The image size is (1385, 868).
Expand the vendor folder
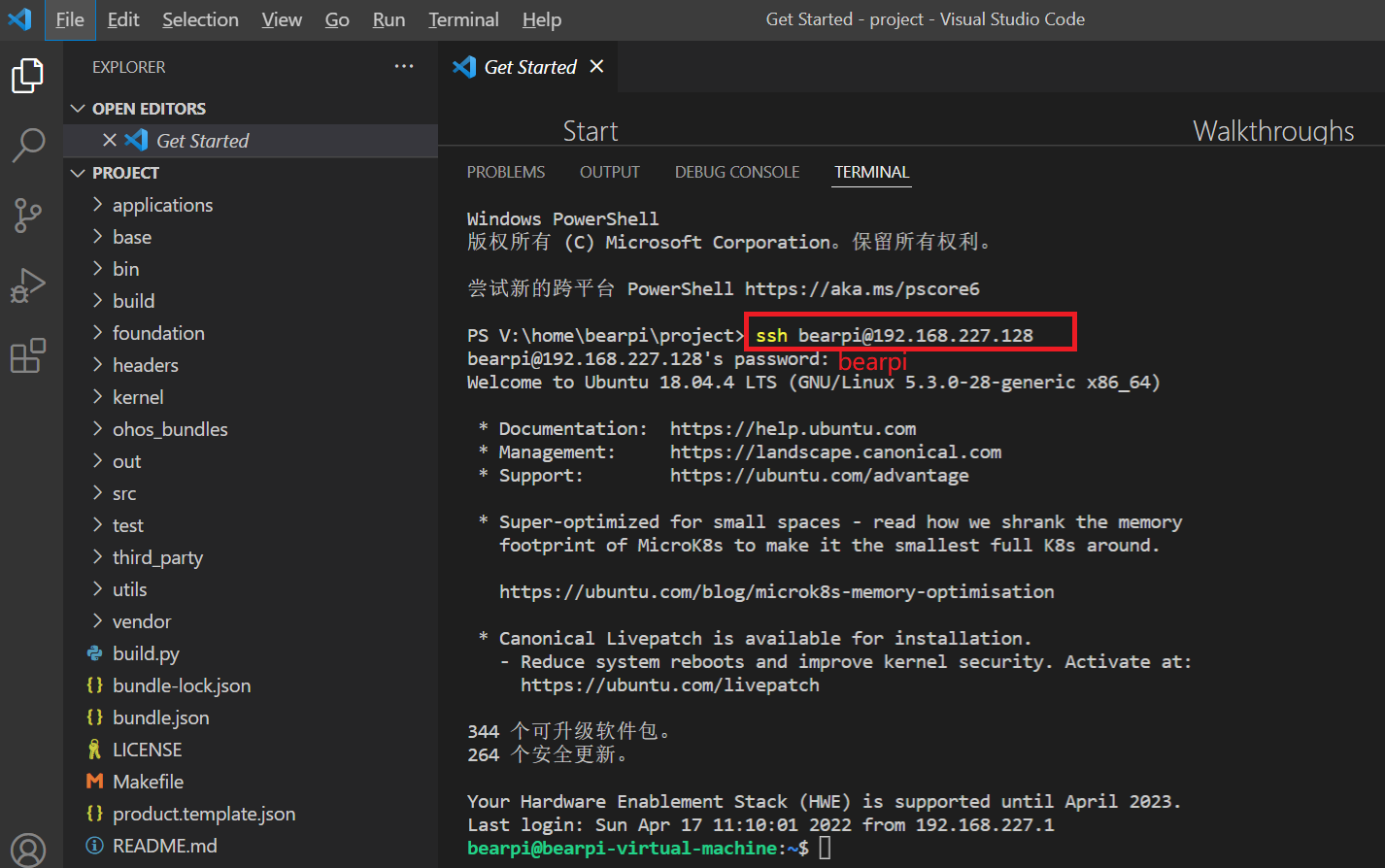tap(97, 620)
